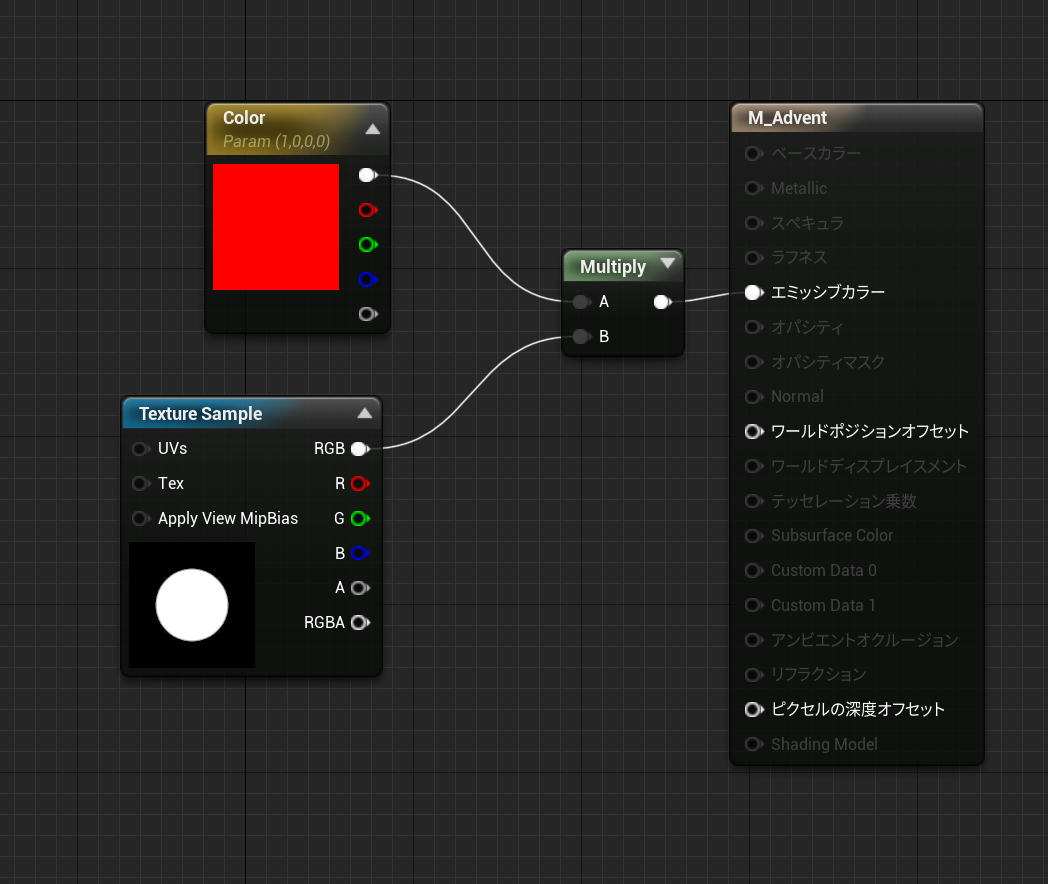Click the リフラクション input pin
This screenshot has height=884, width=1048.
(754, 675)
